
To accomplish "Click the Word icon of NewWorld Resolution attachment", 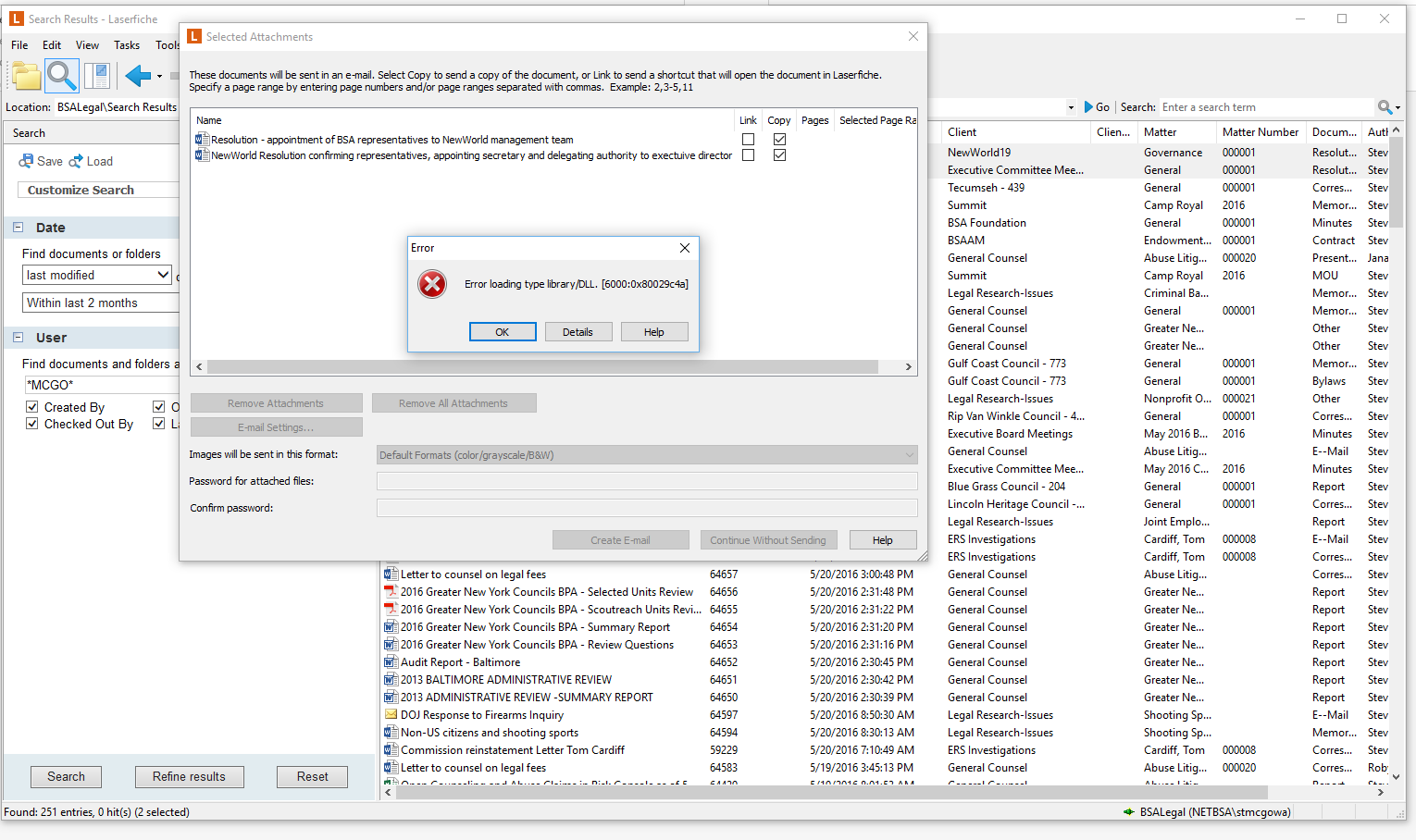I will 202,155.
